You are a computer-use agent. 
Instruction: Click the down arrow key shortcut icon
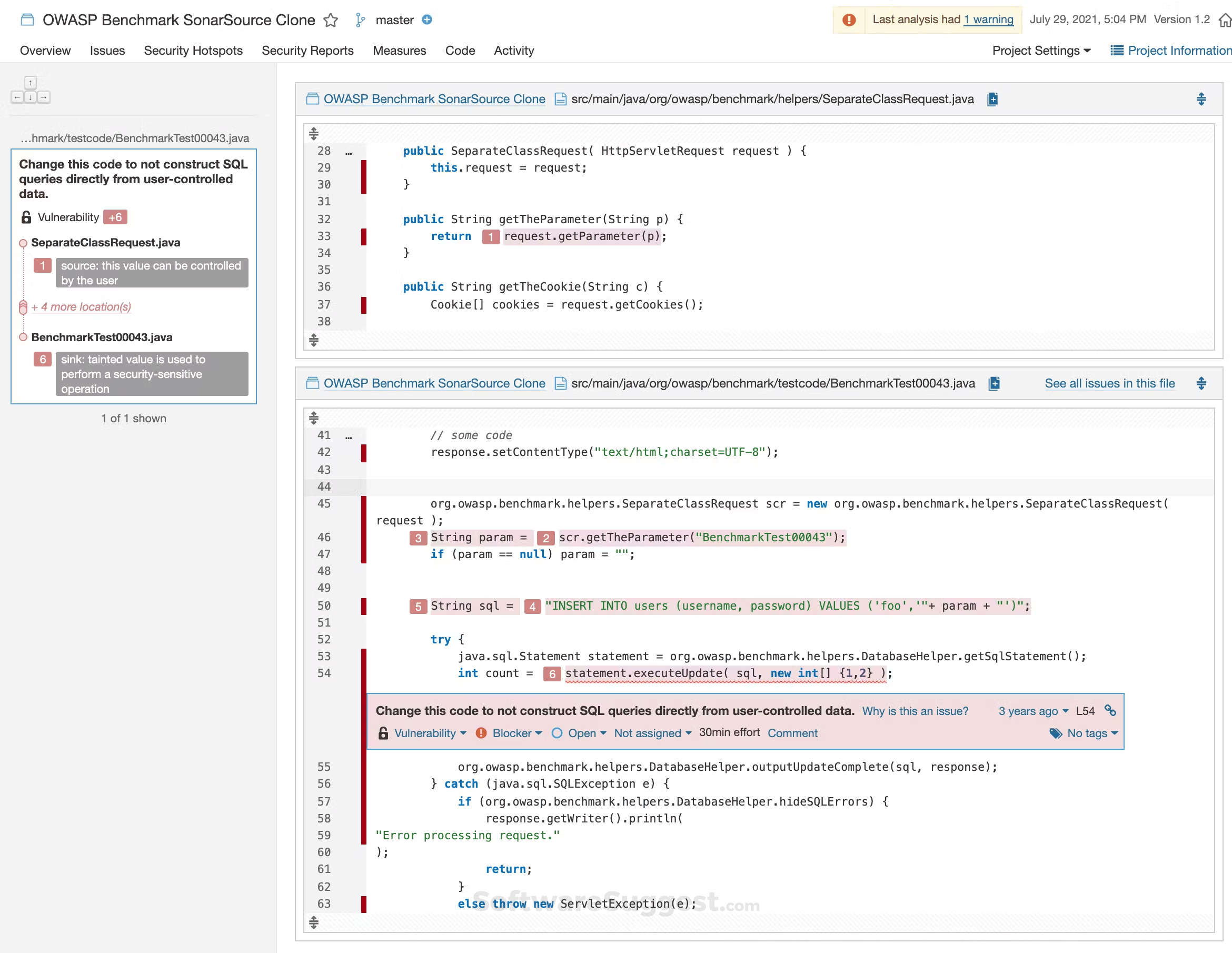point(31,97)
